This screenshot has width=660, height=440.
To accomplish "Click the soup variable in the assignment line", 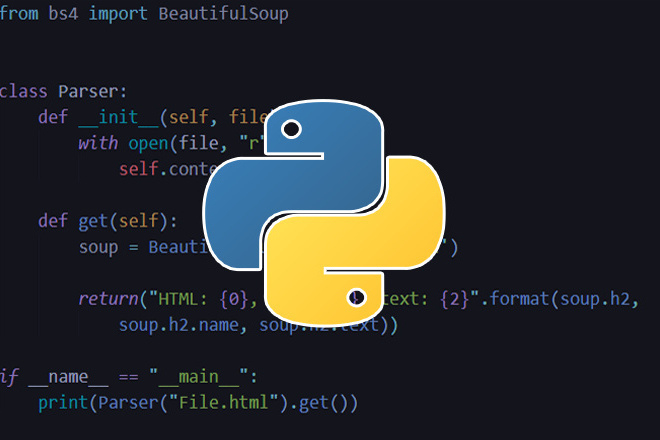I will point(98,246).
